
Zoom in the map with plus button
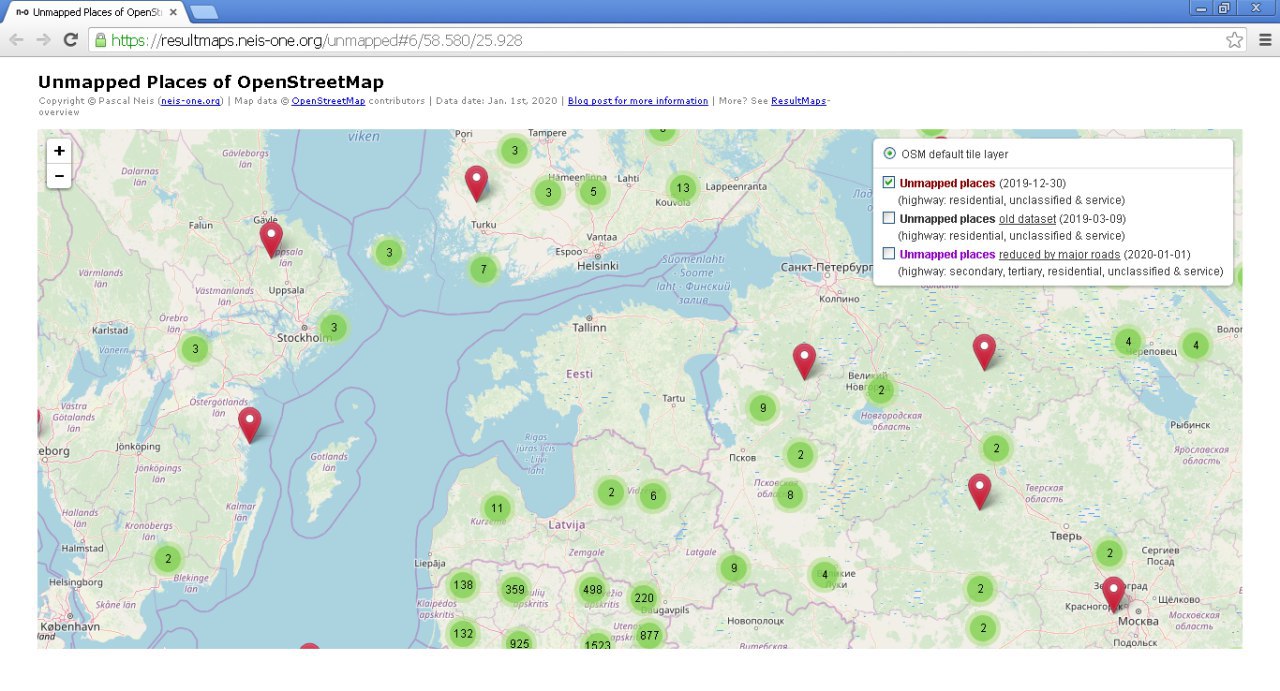click(x=59, y=151)
